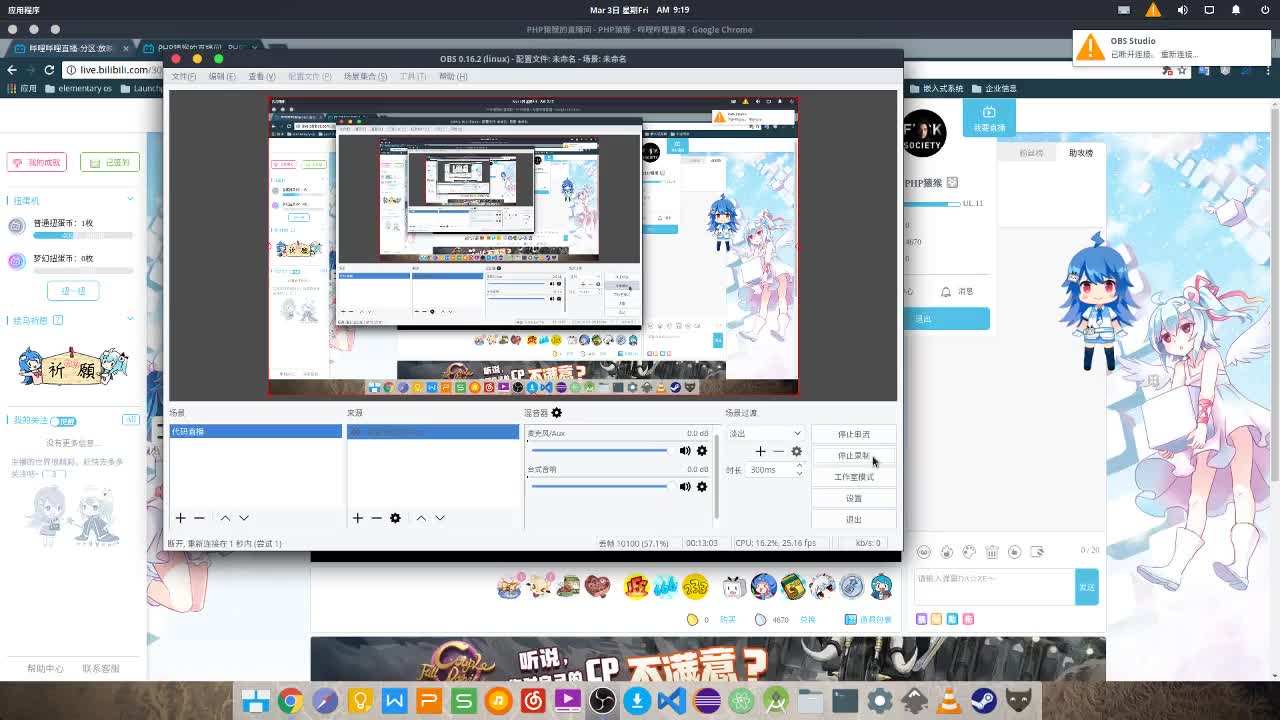
Task: Open the source properties gear icon
Action: click(394, 518)
